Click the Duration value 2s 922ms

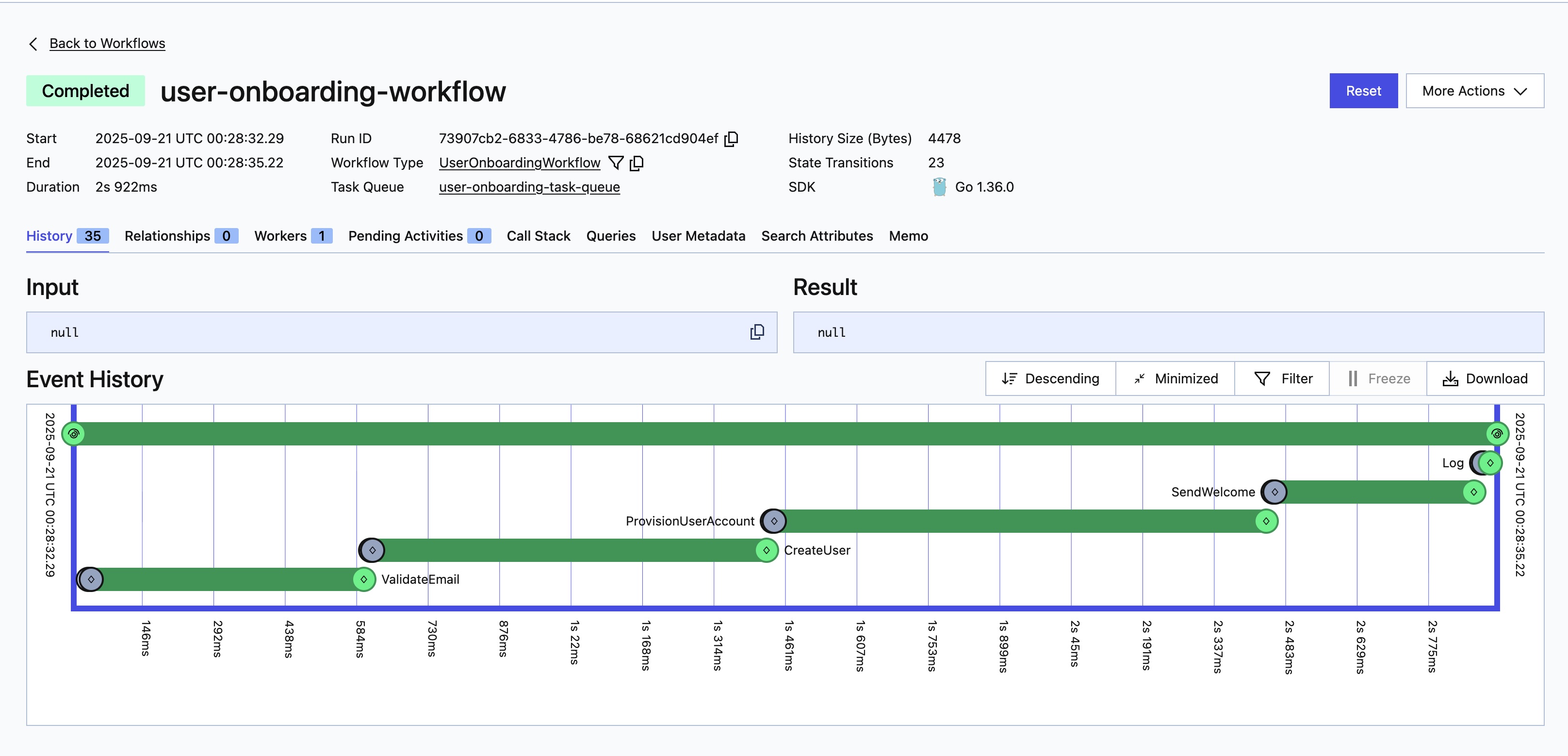(x=126, y=187)
